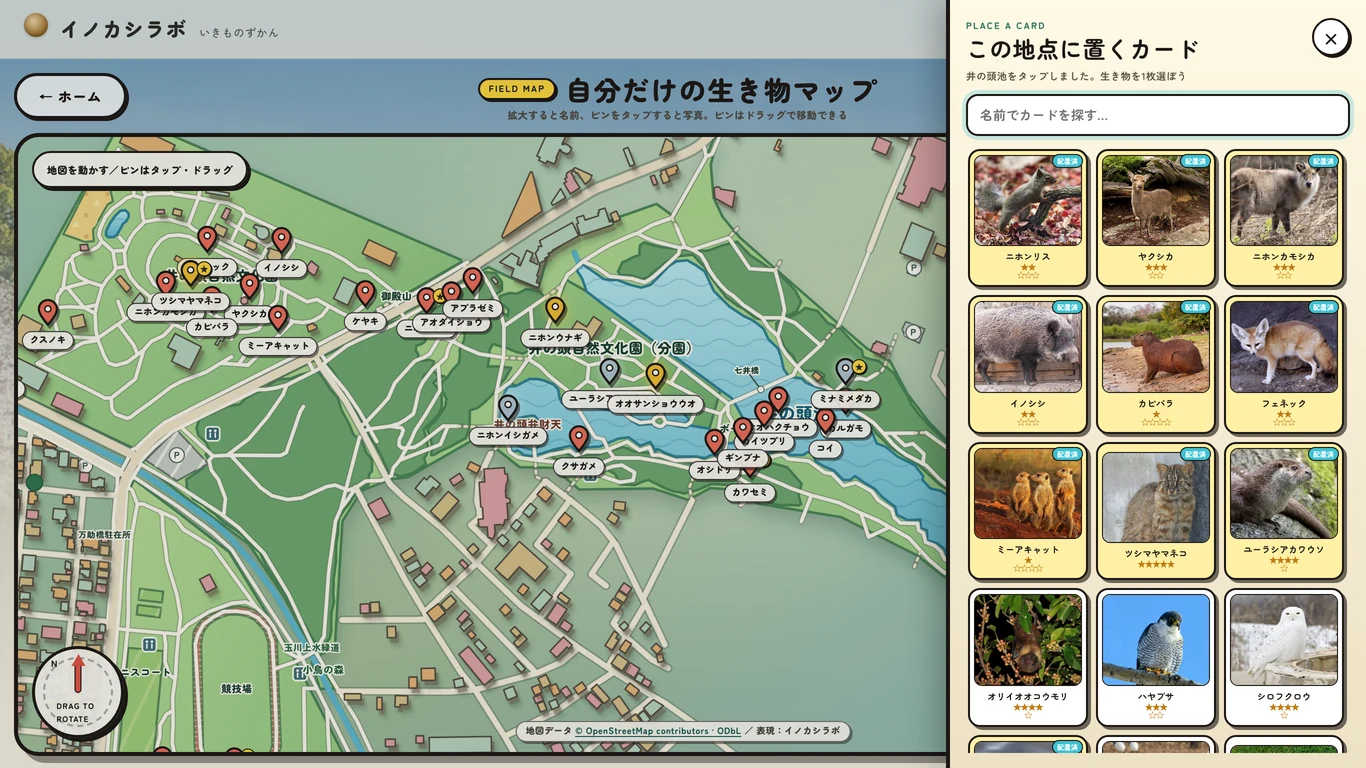The image size is (1366, 768).
Task: Click the カピバラ map label
Action: pyautogui.click(x=212, y=326)
